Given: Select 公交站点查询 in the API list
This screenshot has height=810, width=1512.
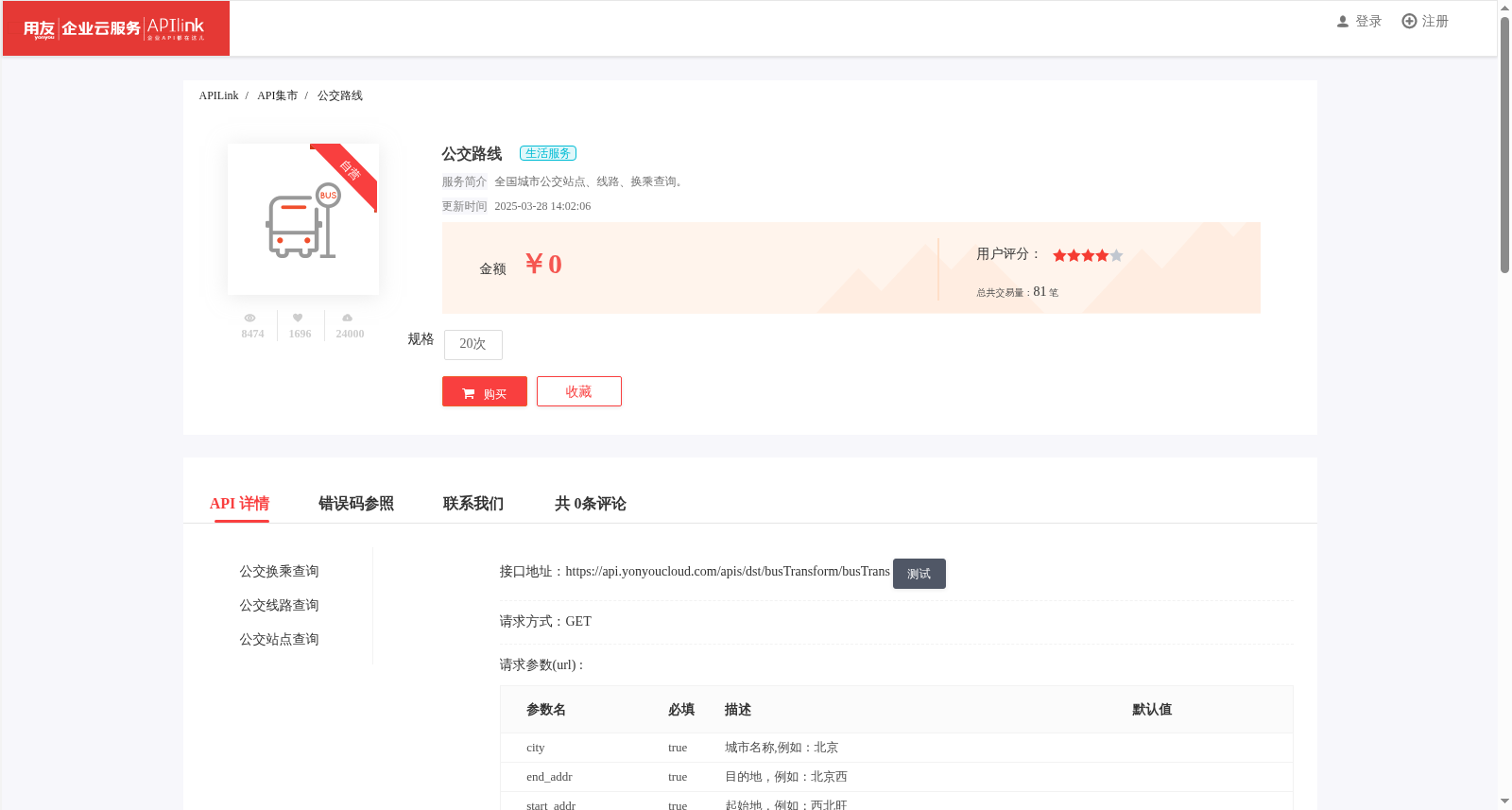Looking at the screenshot, I should (x=279, y=639).
